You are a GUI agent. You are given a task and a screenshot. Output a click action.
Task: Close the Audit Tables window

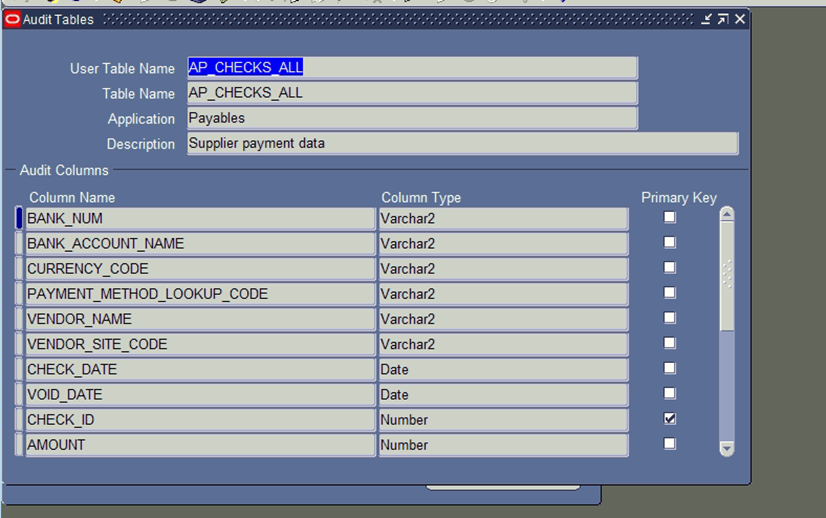click(x=740, y=19)
